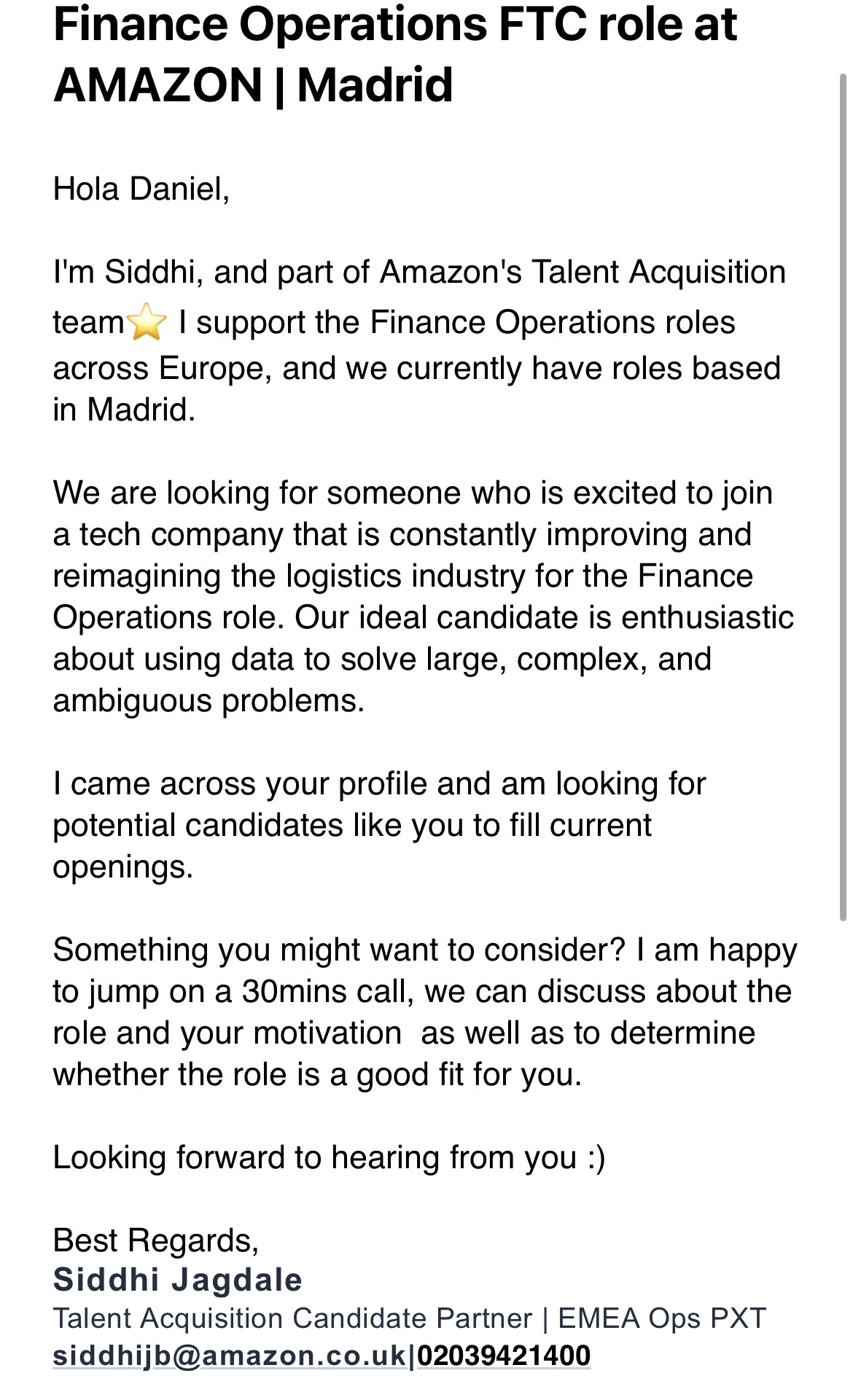
Task: Click "Looking forward to hearing from you" line
Action: click(x=315, y=1157)
